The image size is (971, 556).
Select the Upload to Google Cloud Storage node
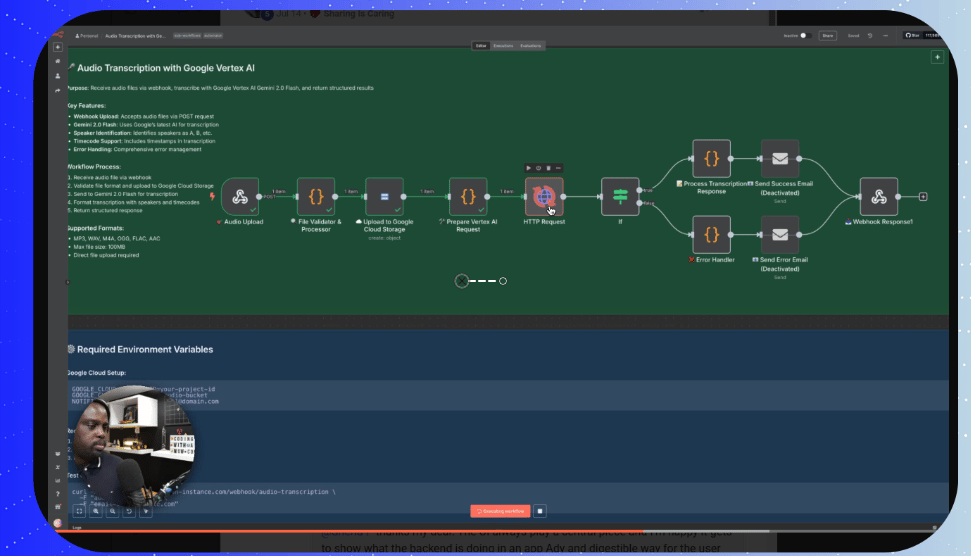pyautogui.click(x=385, y=197)
